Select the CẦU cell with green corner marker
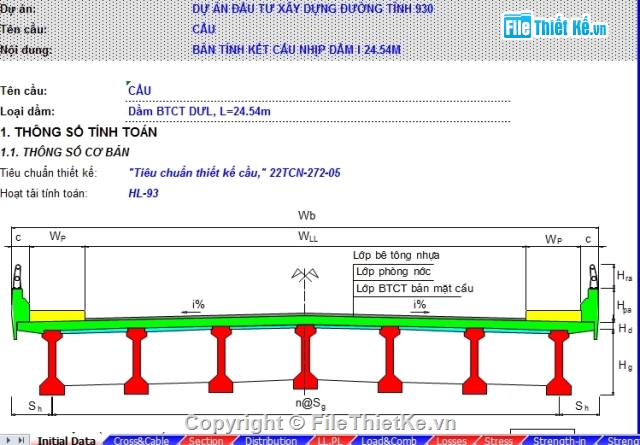This screenshot has width=640, height=445. (139, 90)
